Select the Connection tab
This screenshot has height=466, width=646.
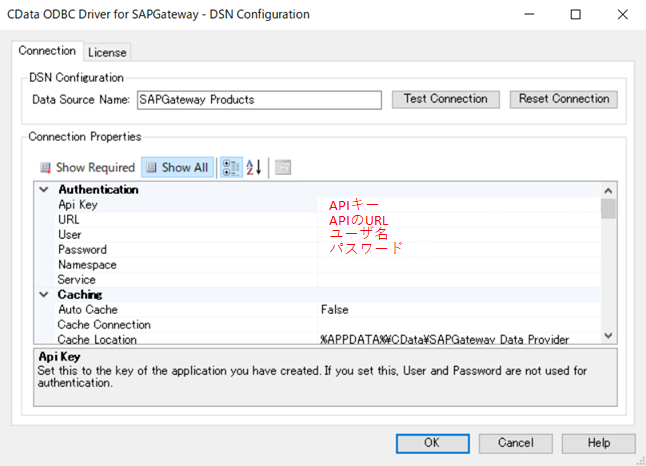[47, 51]
